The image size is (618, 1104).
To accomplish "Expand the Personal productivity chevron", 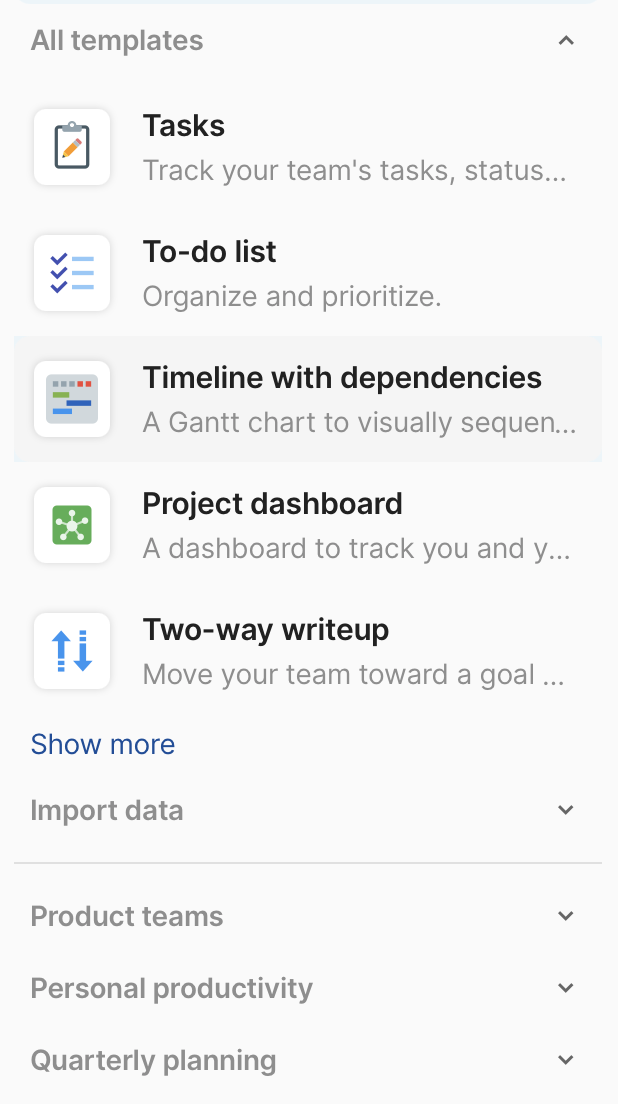I will pyautogui.click(x=566, y=988).
